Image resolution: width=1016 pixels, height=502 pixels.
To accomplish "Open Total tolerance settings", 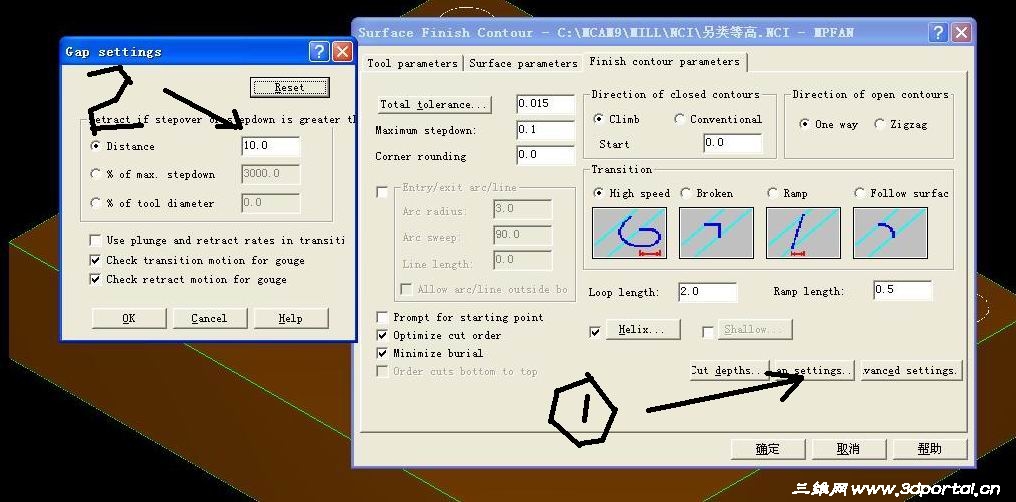I will tap(435, 104).
